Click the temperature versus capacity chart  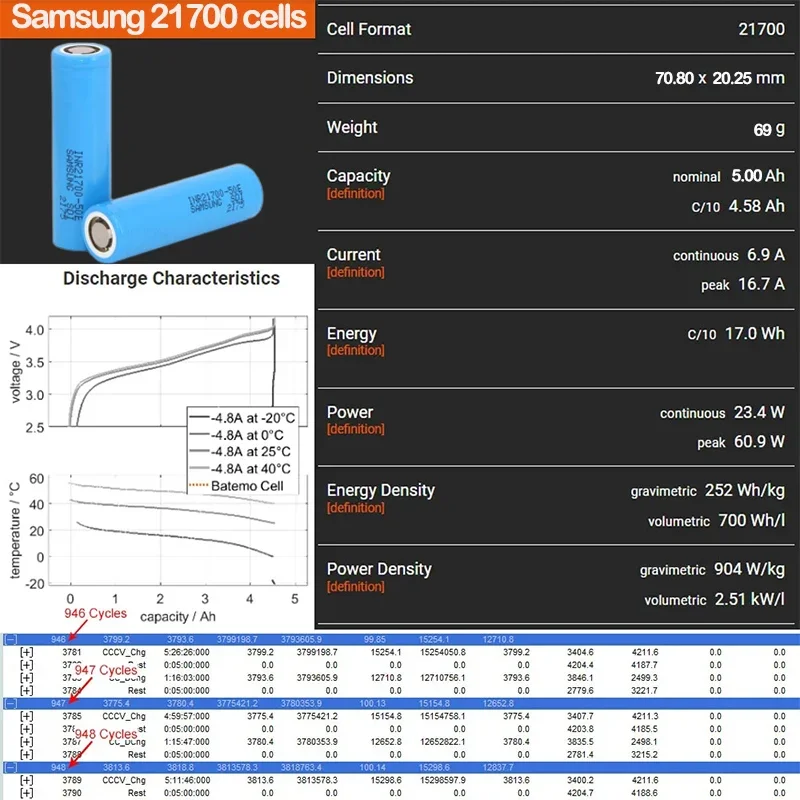coord(178,531)
